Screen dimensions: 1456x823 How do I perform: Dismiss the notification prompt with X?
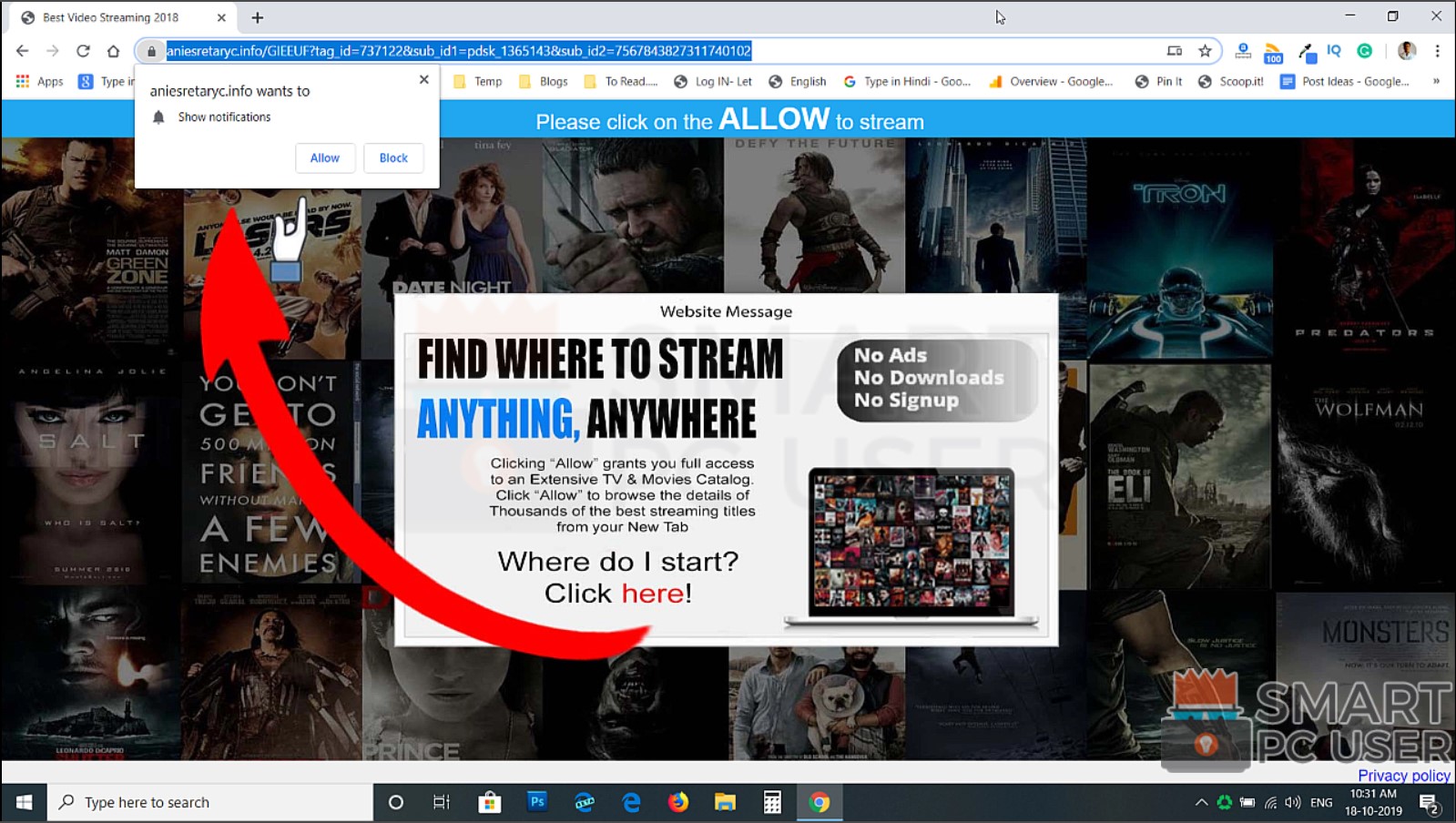(423, 79)
